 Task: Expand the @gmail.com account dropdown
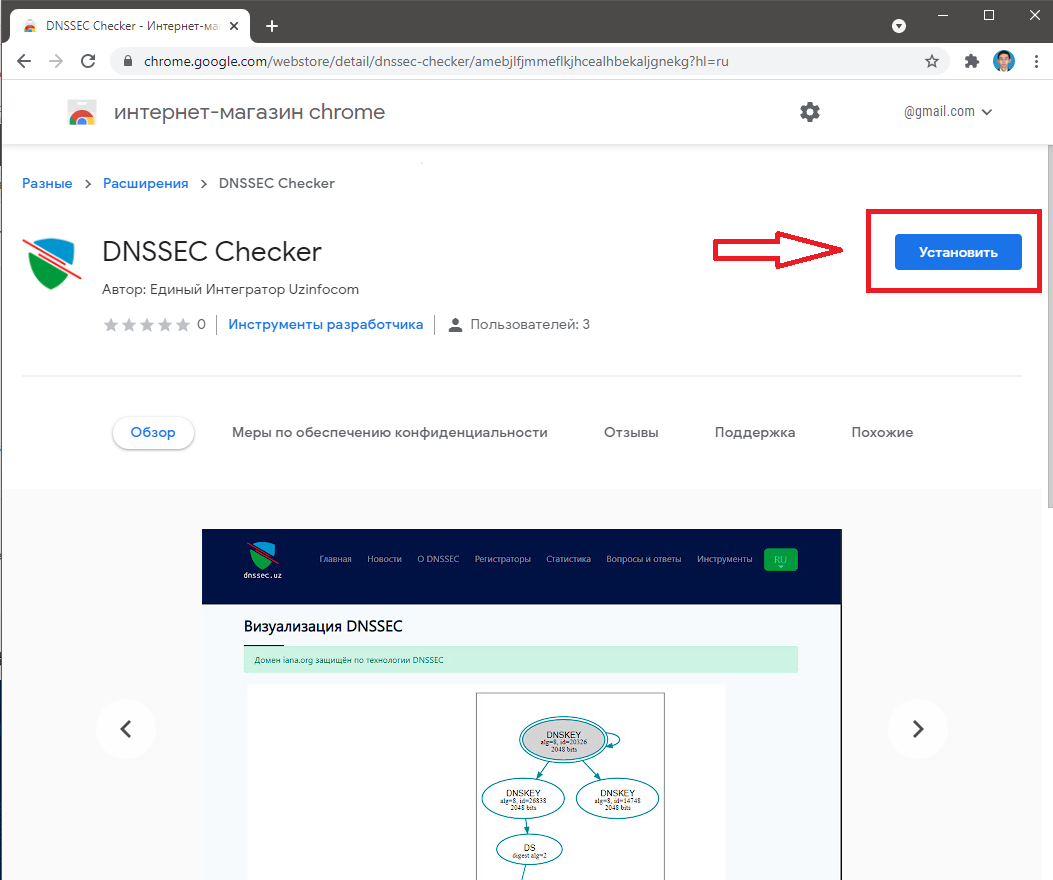[948, 112]
